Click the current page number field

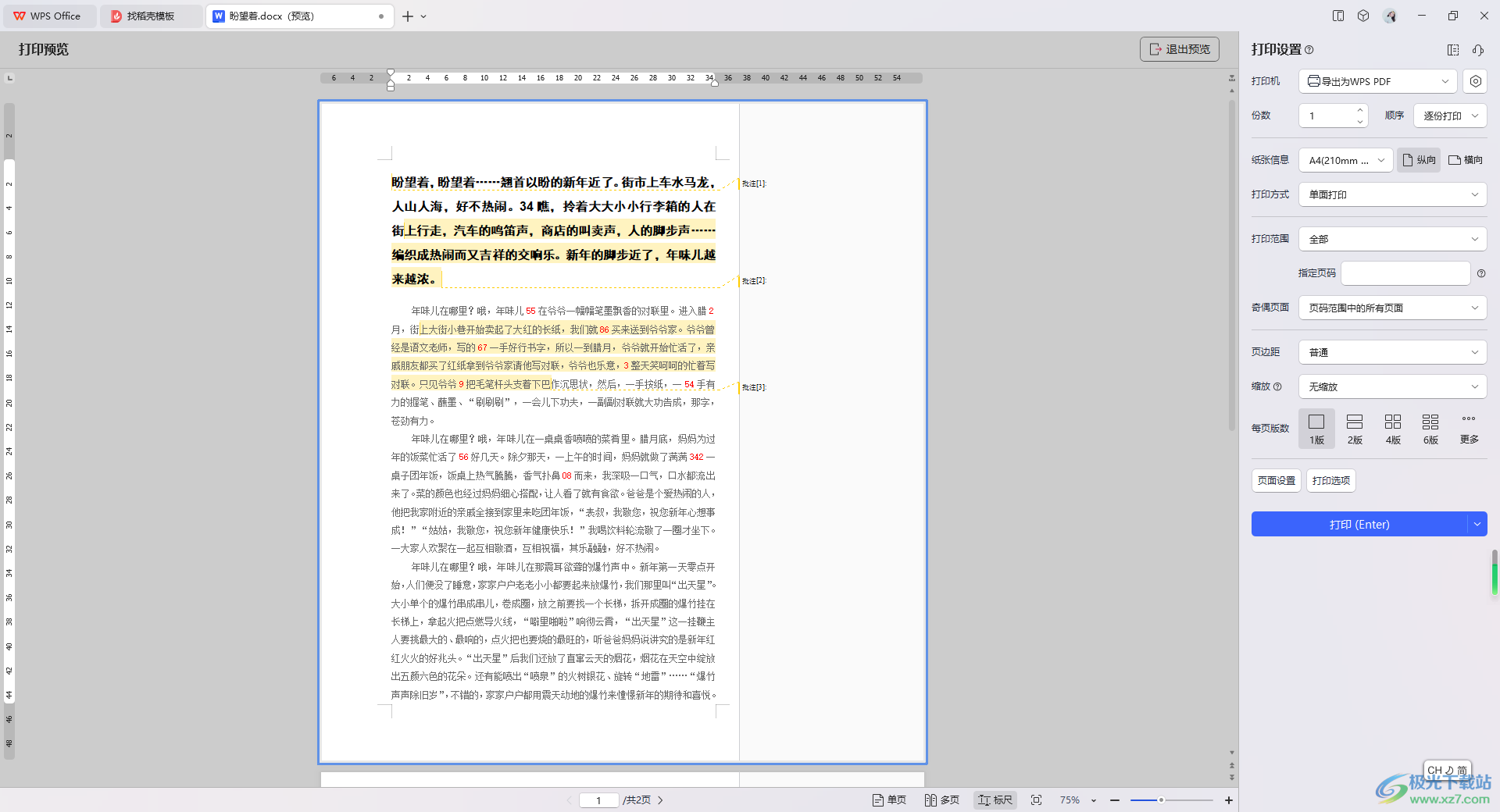[599, 800]
